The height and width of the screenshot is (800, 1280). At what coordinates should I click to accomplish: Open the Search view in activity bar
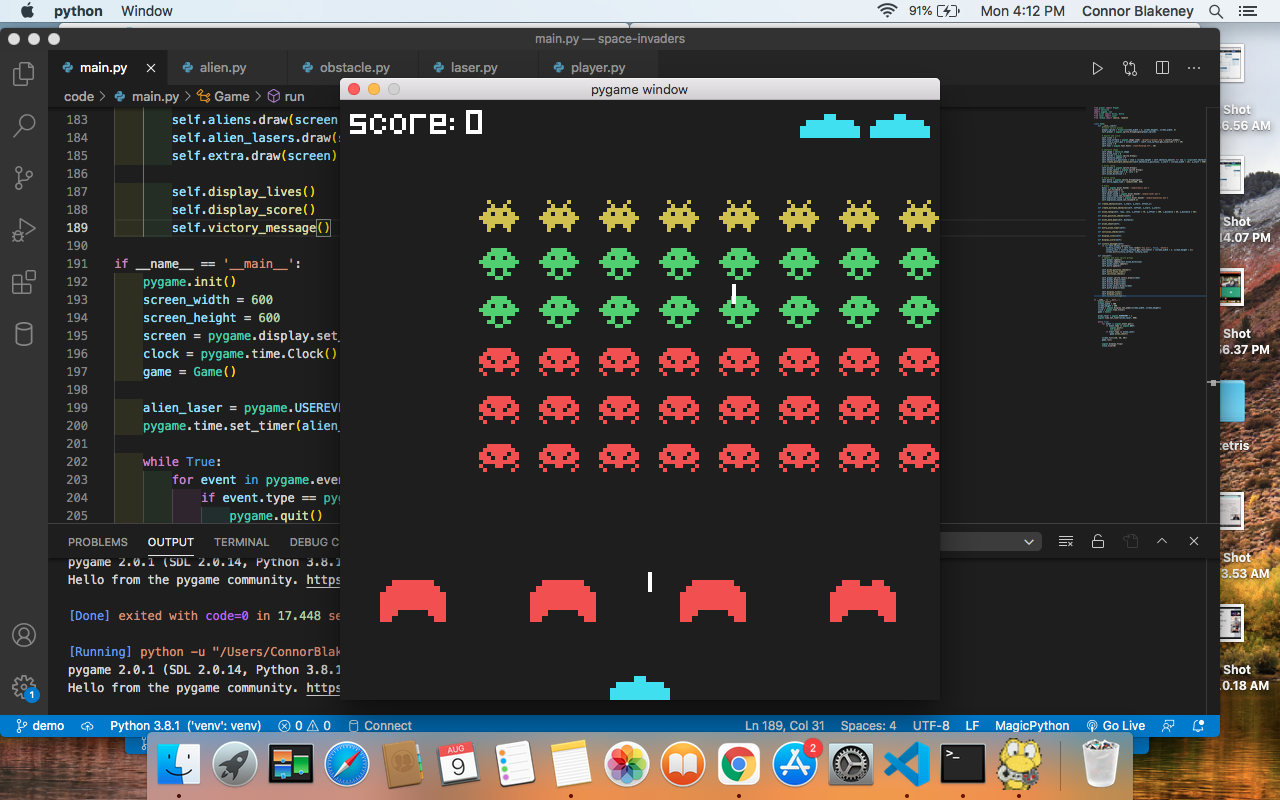coord(23,126)
